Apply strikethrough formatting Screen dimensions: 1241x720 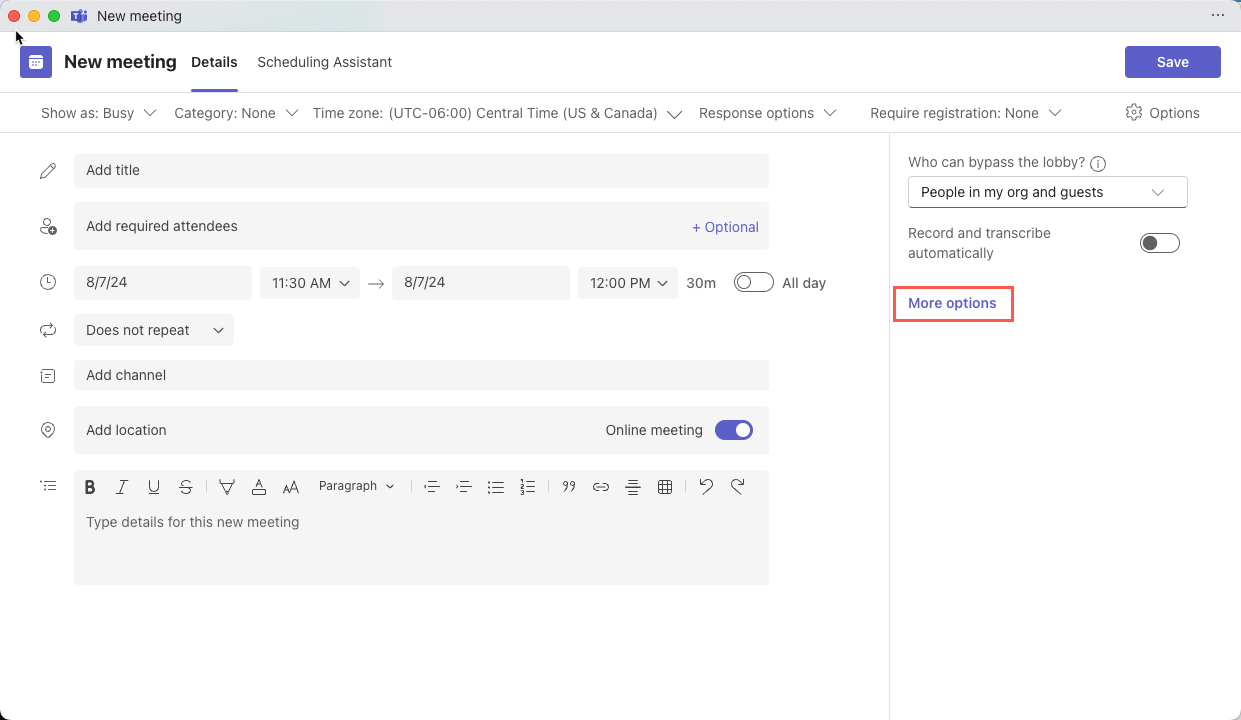point(186,487)
